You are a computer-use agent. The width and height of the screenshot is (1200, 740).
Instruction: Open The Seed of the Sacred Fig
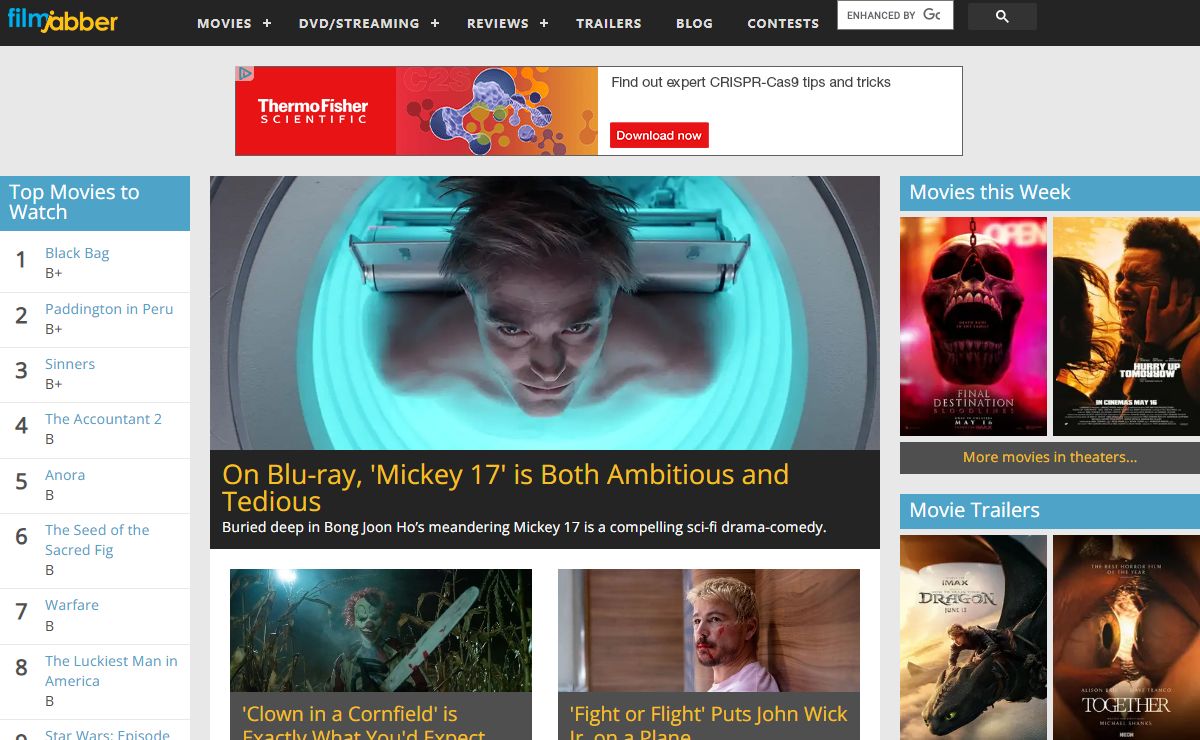pos(97,540)
